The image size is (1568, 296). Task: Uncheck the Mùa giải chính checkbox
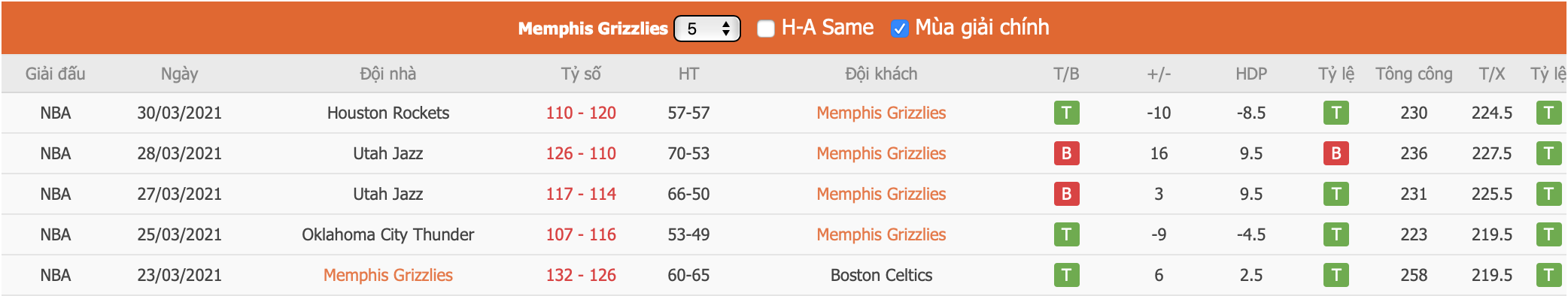tap(898, 29)
